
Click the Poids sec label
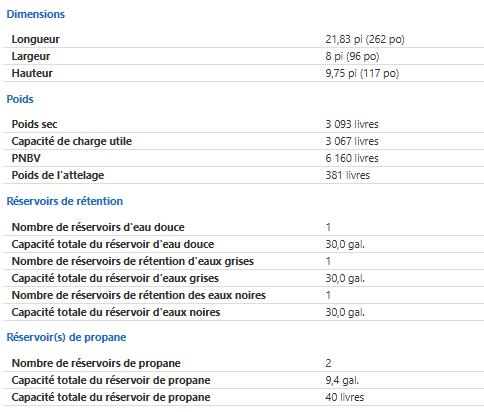[34, 124]
